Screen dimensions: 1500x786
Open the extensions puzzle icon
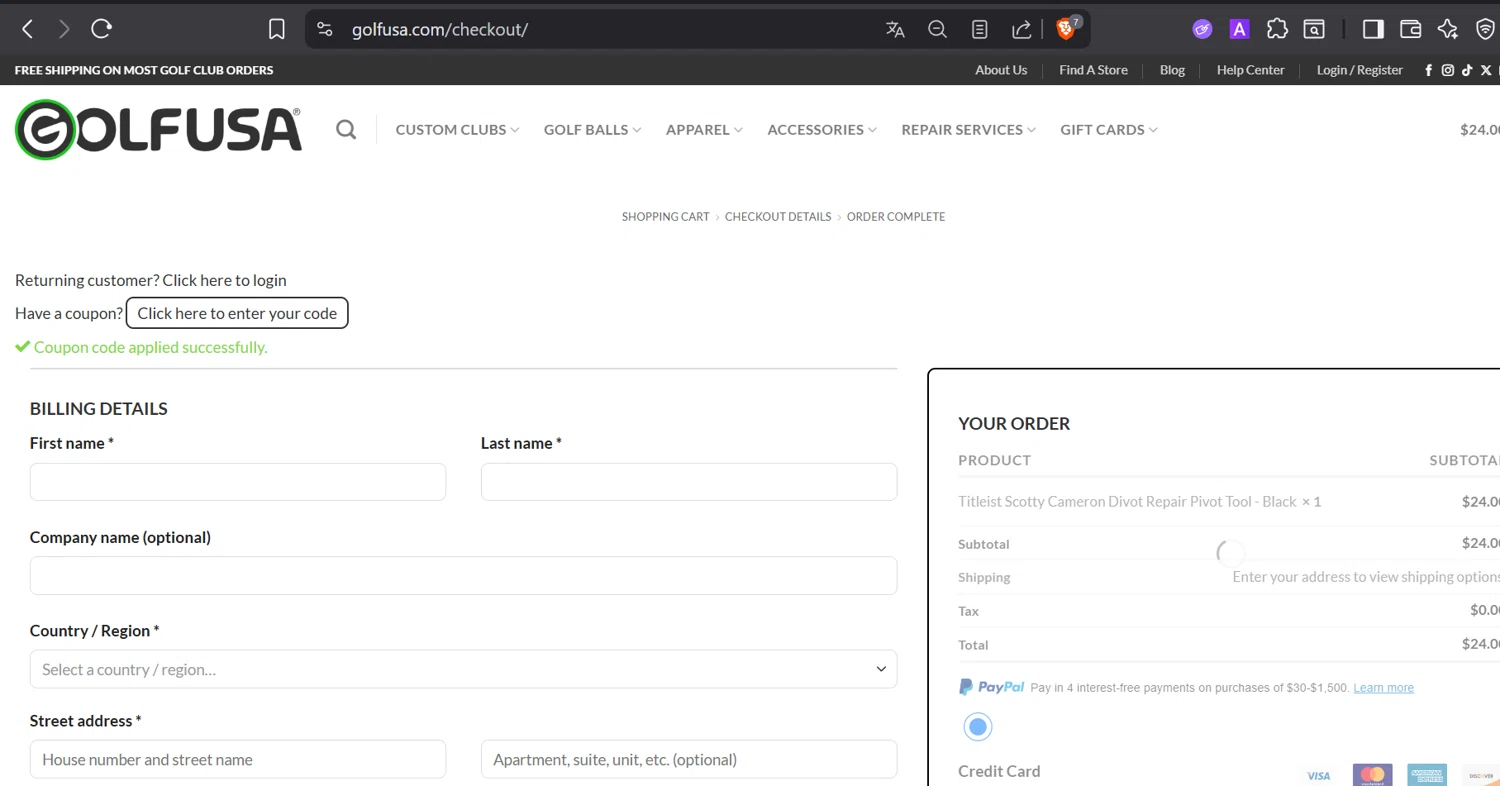point(1277,29)
